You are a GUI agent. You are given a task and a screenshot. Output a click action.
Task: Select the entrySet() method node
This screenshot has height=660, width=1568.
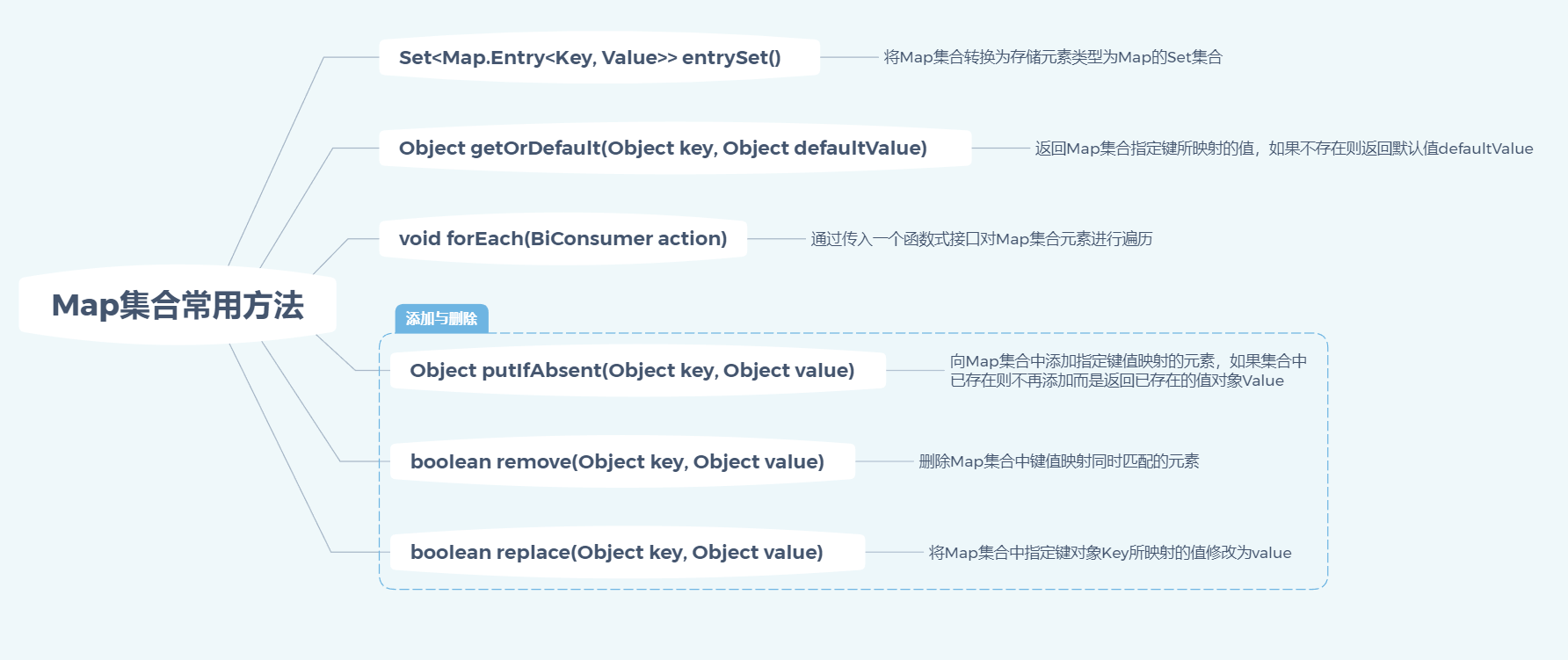tap(599, 57)
